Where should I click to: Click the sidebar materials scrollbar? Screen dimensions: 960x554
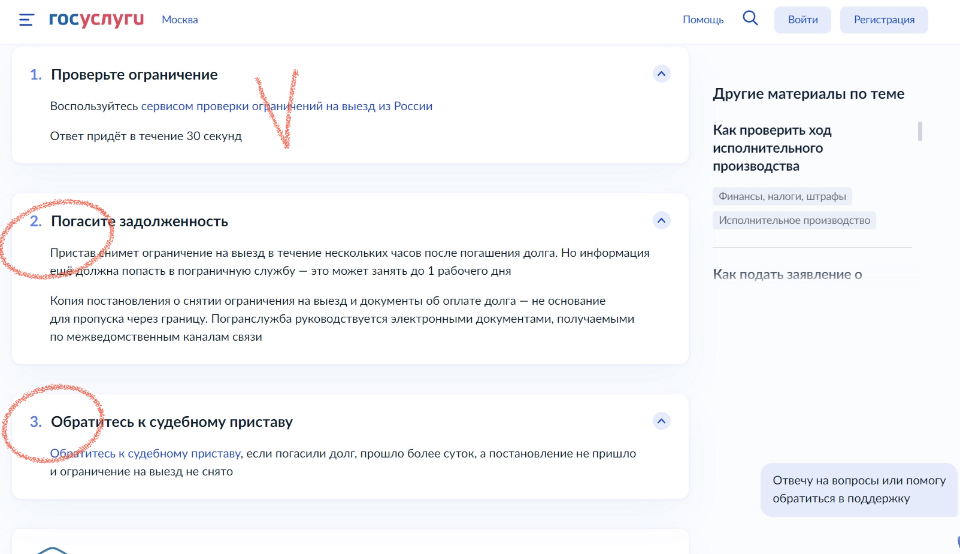[x=920, y=131]
